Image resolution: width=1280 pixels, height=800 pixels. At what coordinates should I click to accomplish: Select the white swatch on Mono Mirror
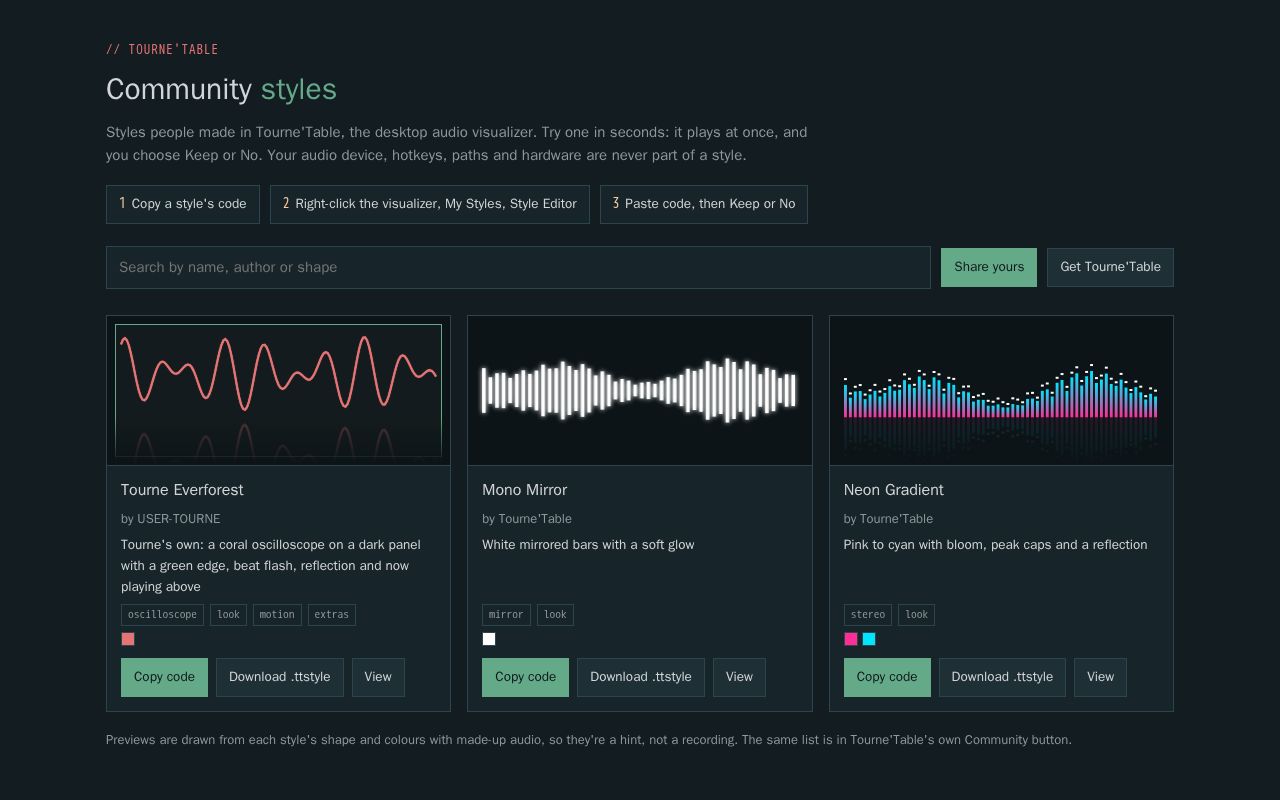coord(489,639)
